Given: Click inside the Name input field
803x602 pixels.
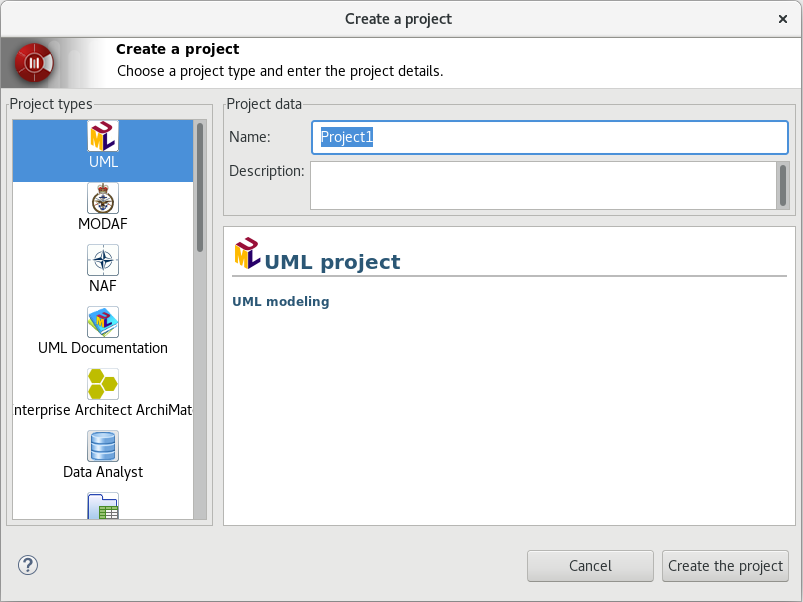Looking at the screenshot, I should [548, 137].
